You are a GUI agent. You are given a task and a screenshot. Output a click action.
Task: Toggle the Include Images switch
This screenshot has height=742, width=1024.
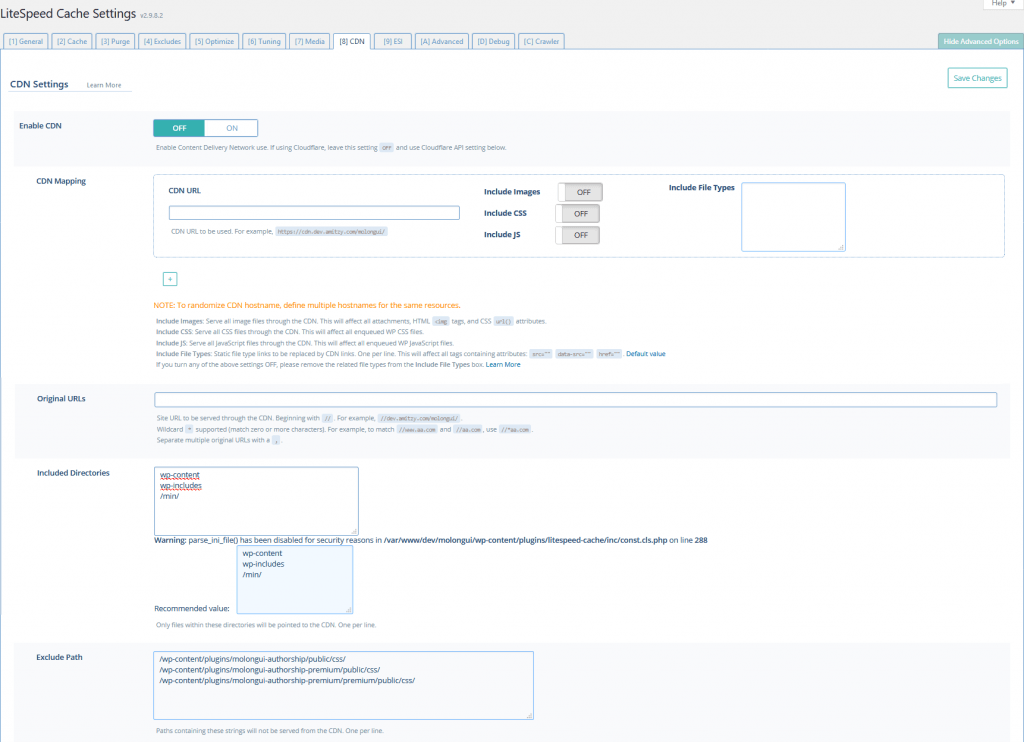[580, 192]
